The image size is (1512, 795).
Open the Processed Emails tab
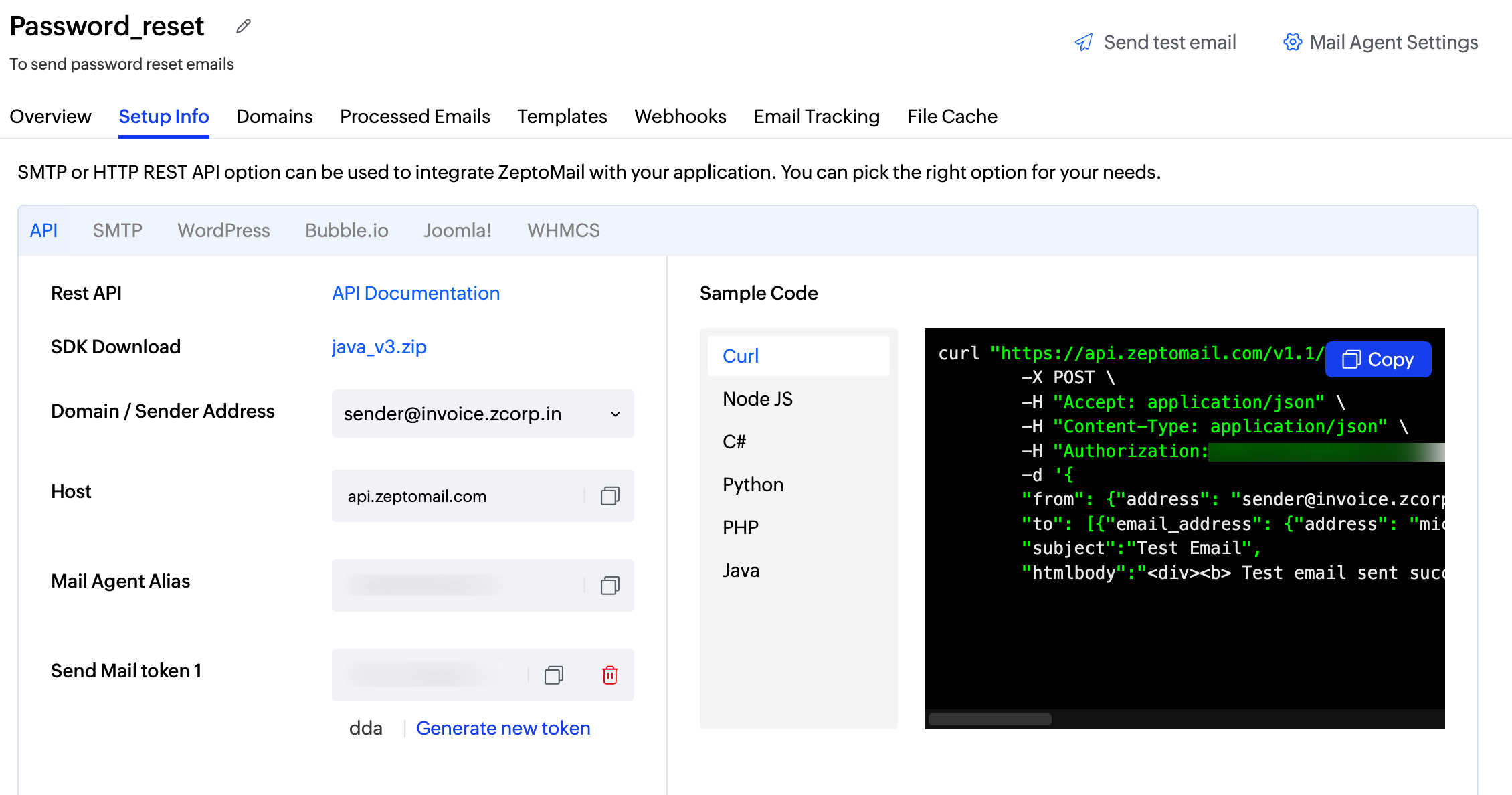coord(415,116)
